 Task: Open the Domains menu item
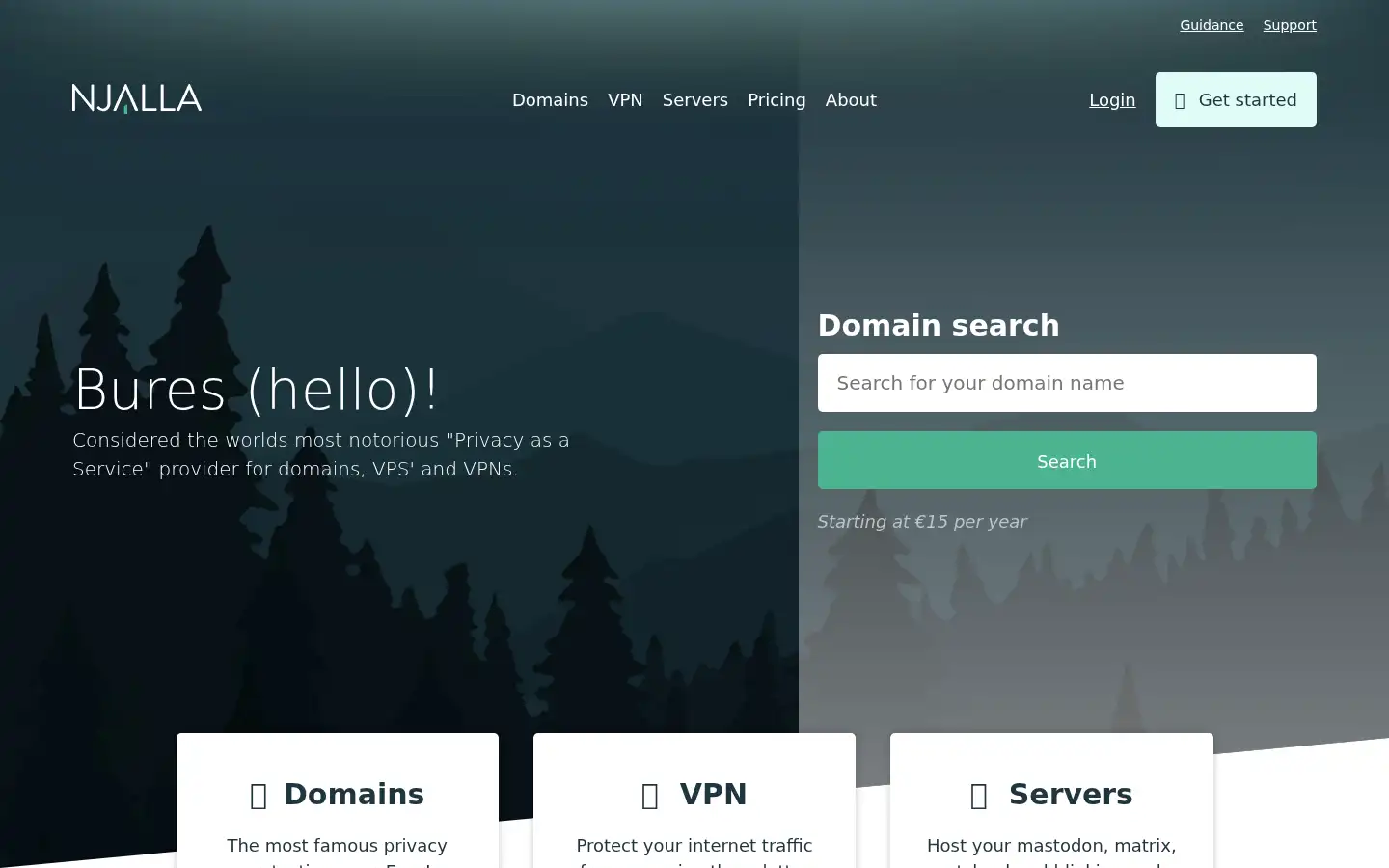(x=550, y=100)
